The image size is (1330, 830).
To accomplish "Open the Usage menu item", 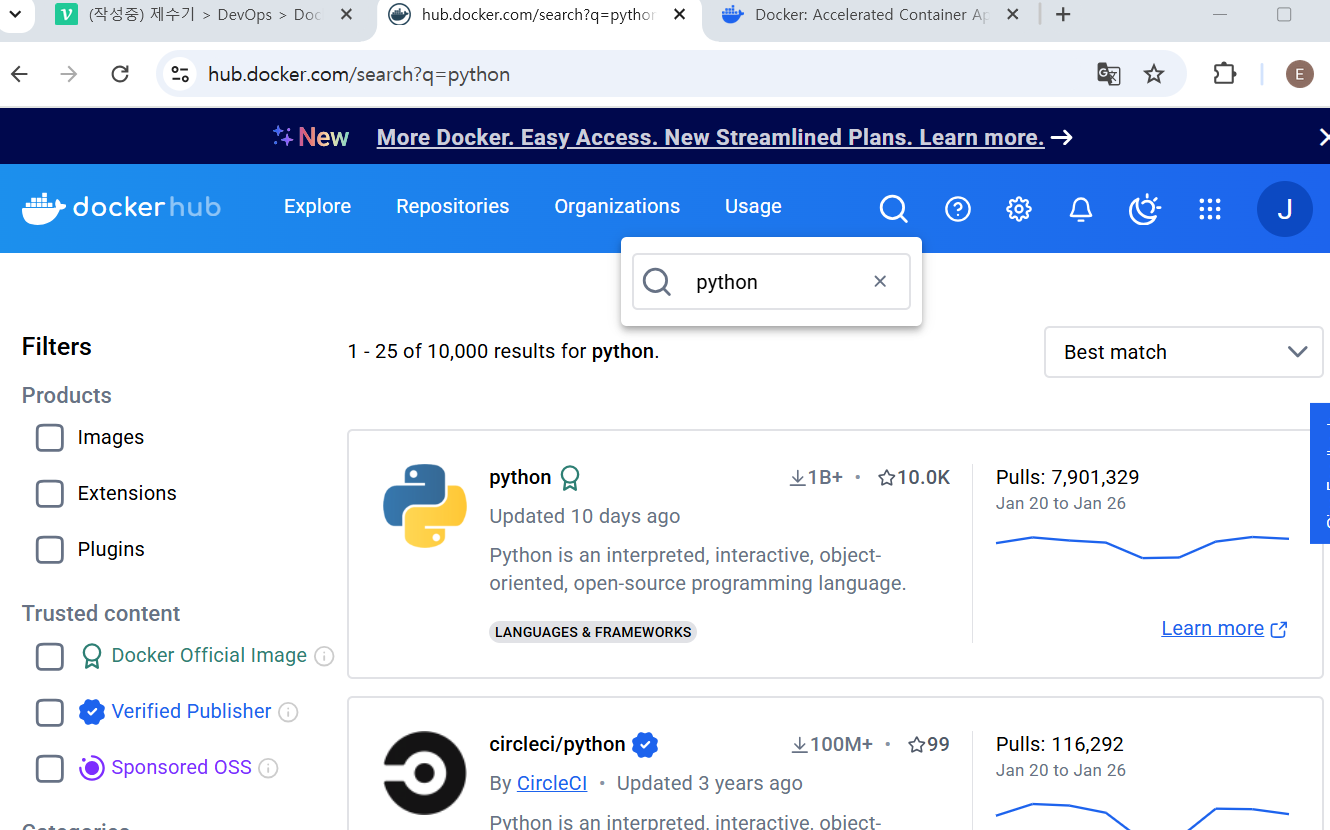I will coord(753,206).
